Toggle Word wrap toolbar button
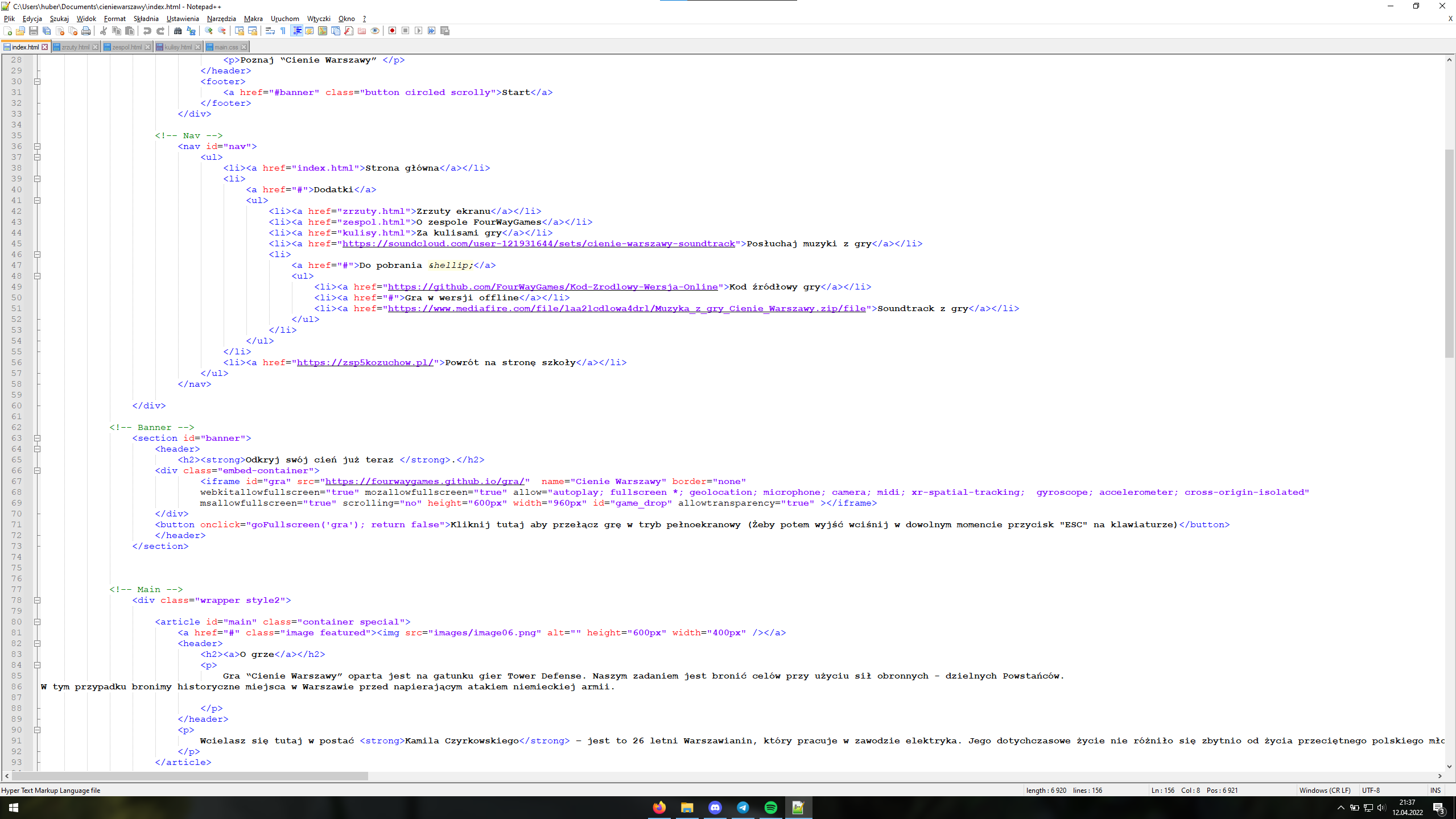 click(x=270, y=31)
